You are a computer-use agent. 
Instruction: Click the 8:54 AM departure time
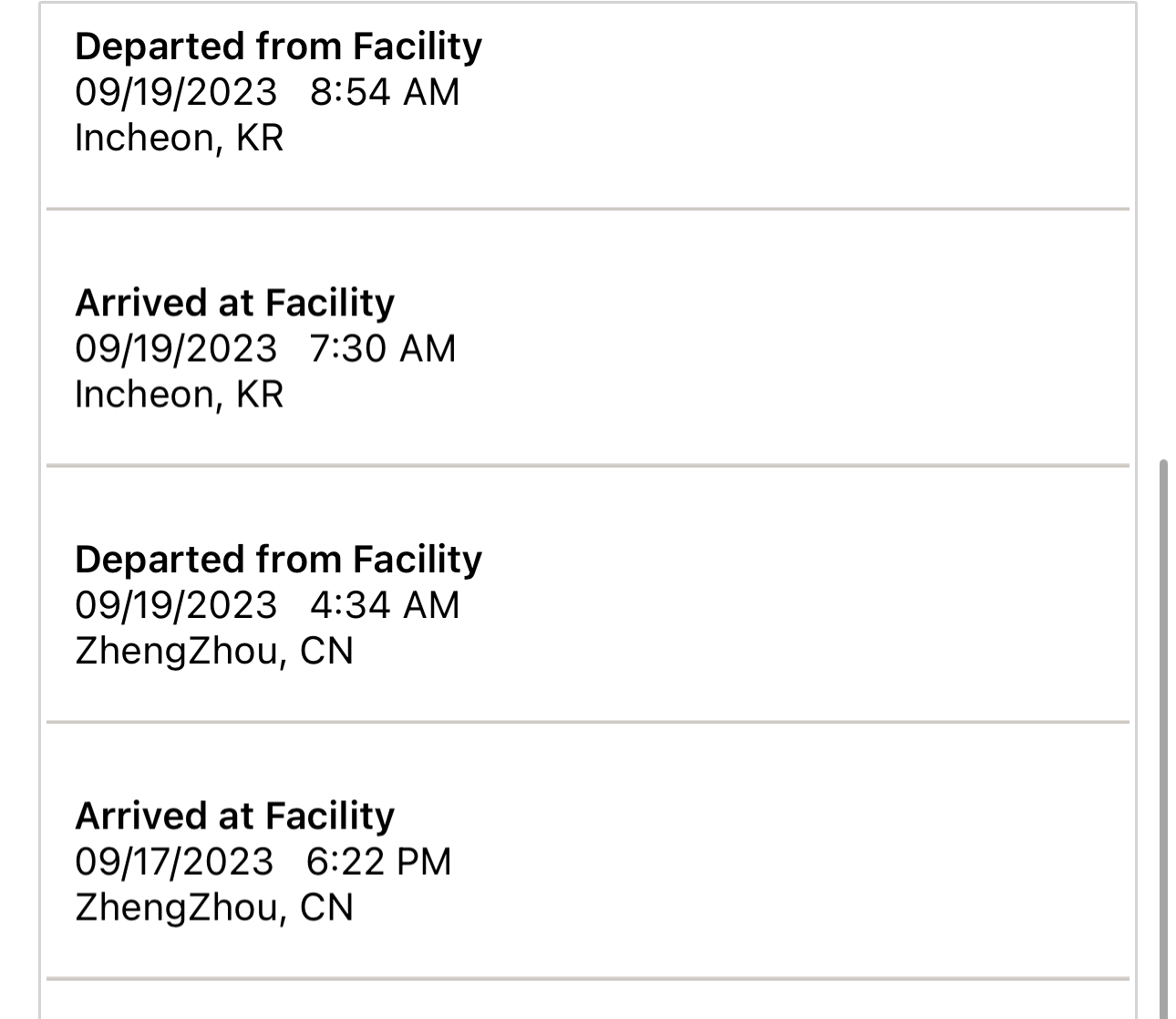pyautogui.click(x=385, y=92)
